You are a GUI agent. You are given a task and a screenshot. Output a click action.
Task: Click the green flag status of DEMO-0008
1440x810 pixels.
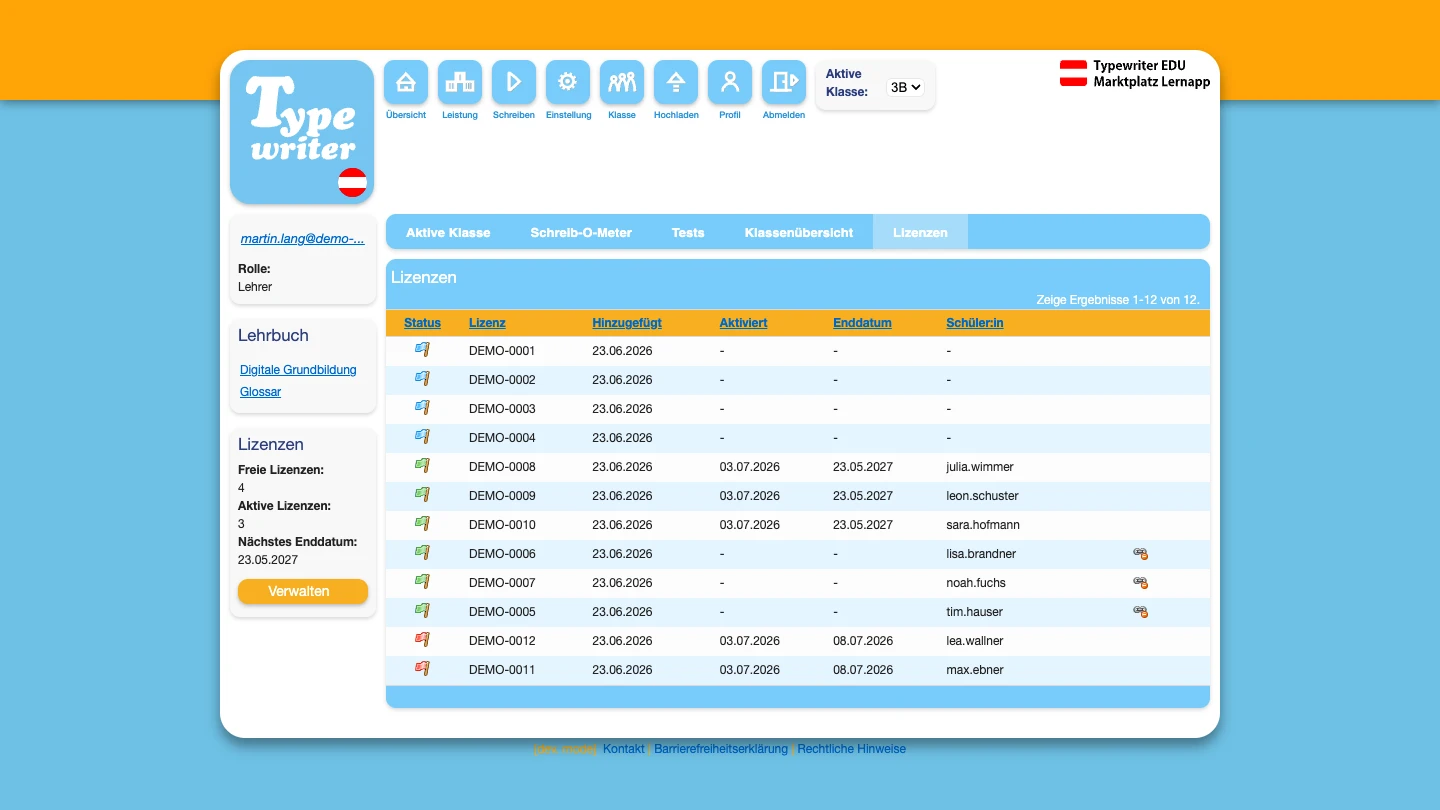pyautogui.click(x=422, y=466)
